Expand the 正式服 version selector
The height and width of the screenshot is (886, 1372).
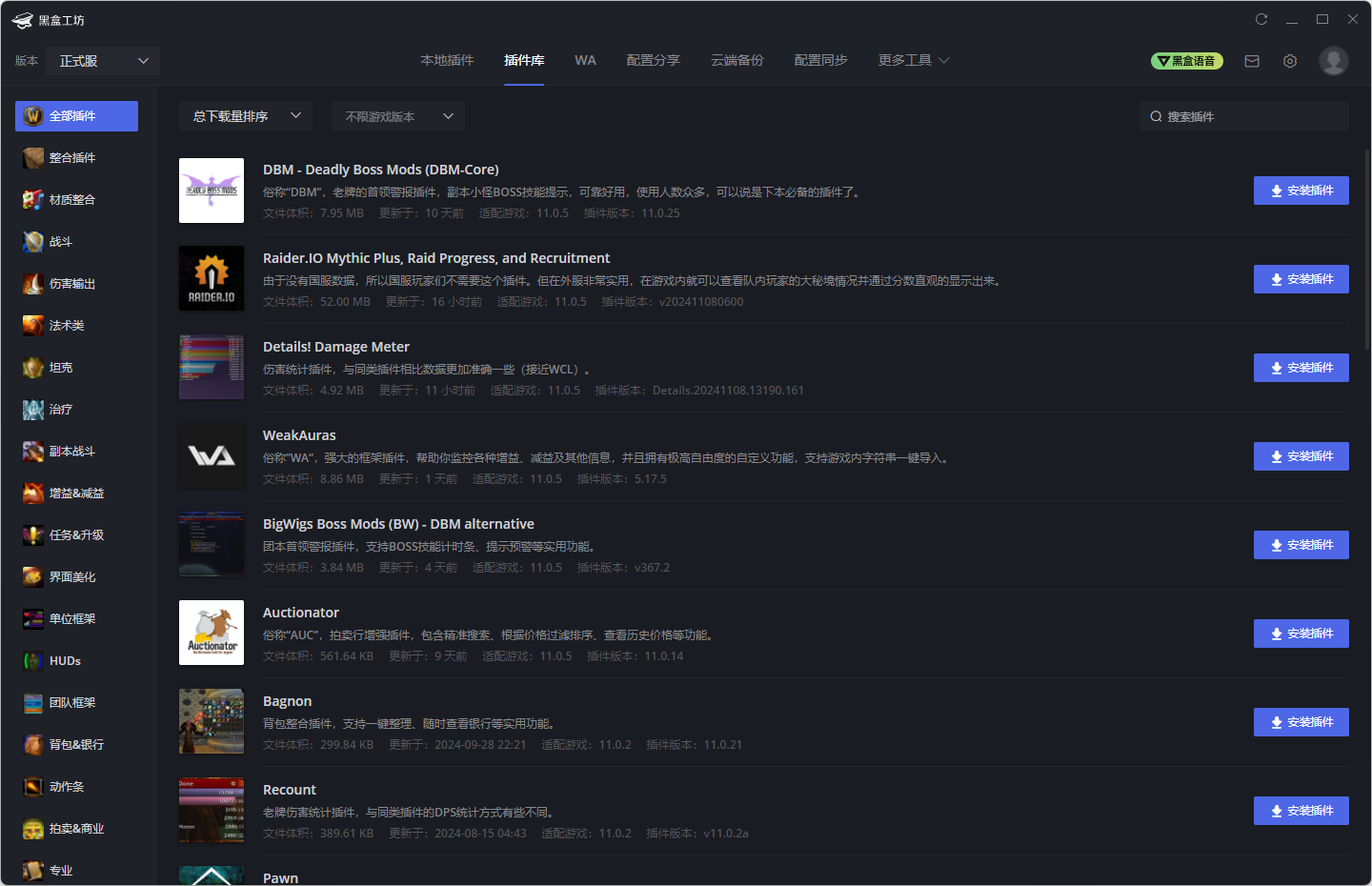(x=103, y=61)
